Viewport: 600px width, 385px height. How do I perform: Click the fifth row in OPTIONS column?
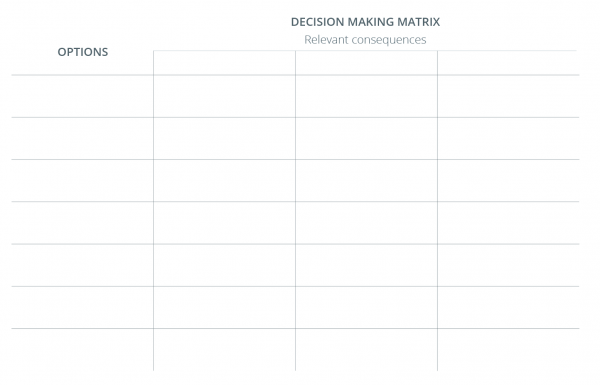pyautogui.click(x=82, y=265)
